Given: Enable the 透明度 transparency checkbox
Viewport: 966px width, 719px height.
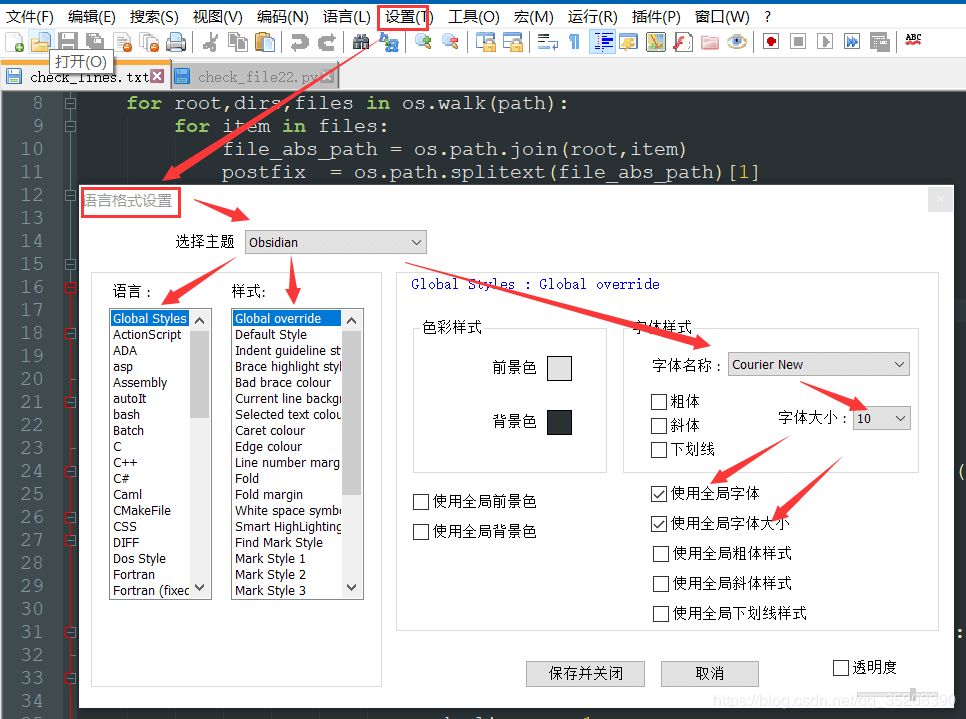Looking at the screenshot, I should point(840,668).
